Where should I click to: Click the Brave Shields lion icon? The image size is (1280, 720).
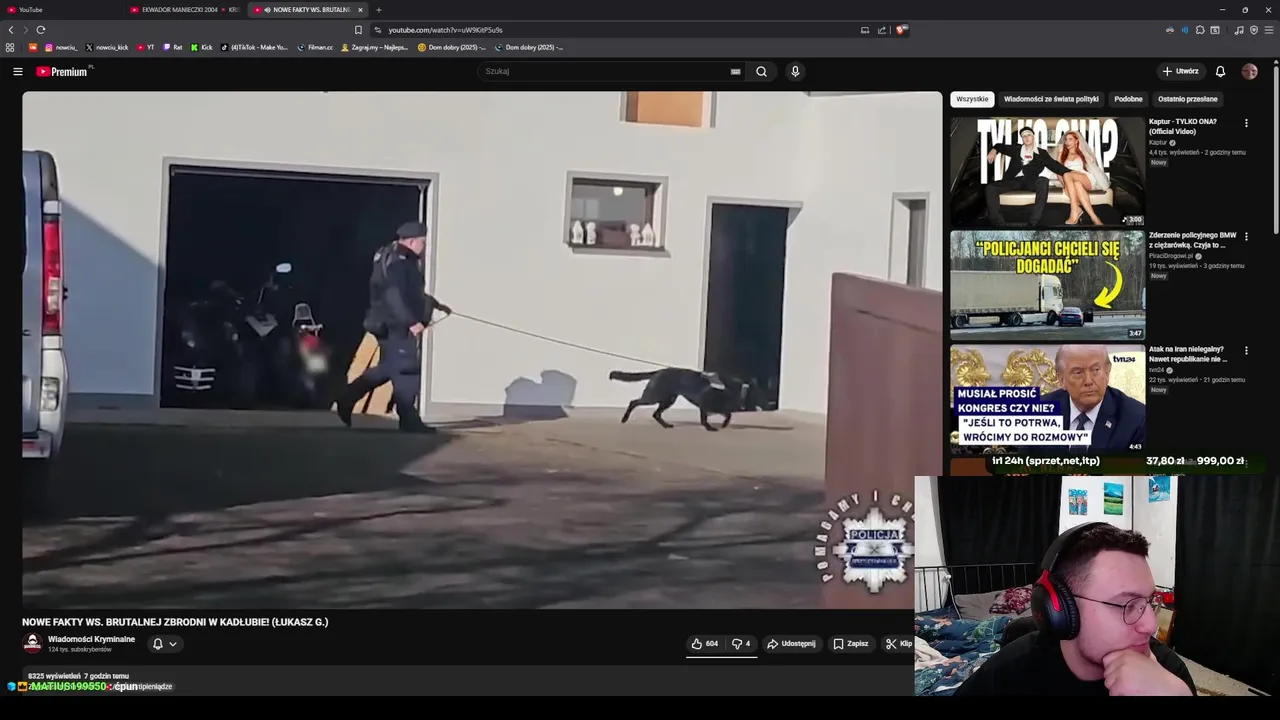point(901,30)
